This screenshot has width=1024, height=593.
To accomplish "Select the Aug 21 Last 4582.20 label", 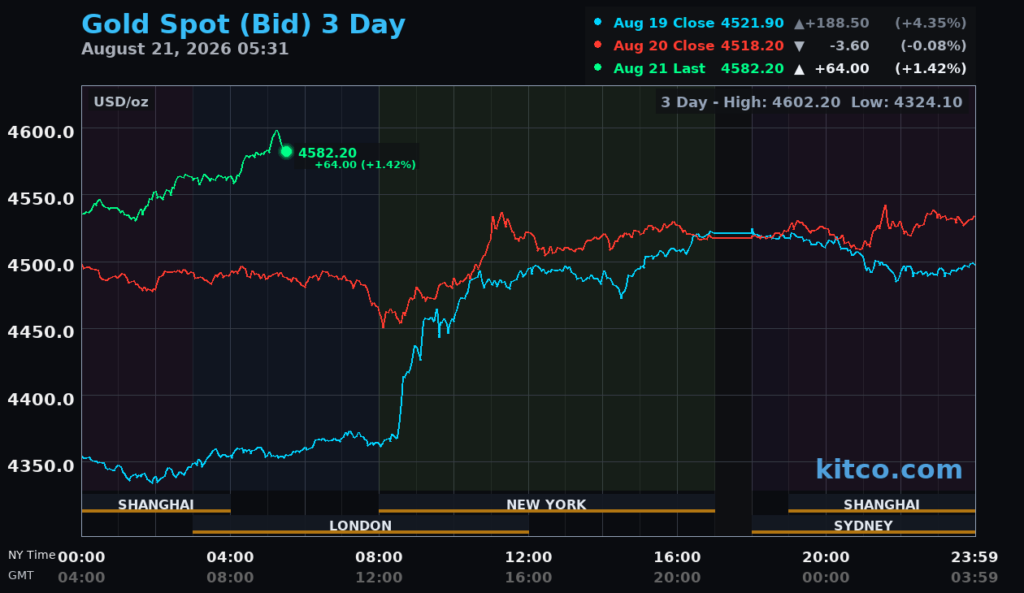I will [698, 69].
